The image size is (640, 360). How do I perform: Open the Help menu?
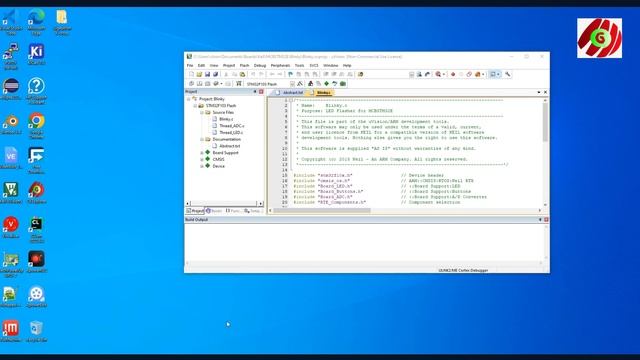347,65
